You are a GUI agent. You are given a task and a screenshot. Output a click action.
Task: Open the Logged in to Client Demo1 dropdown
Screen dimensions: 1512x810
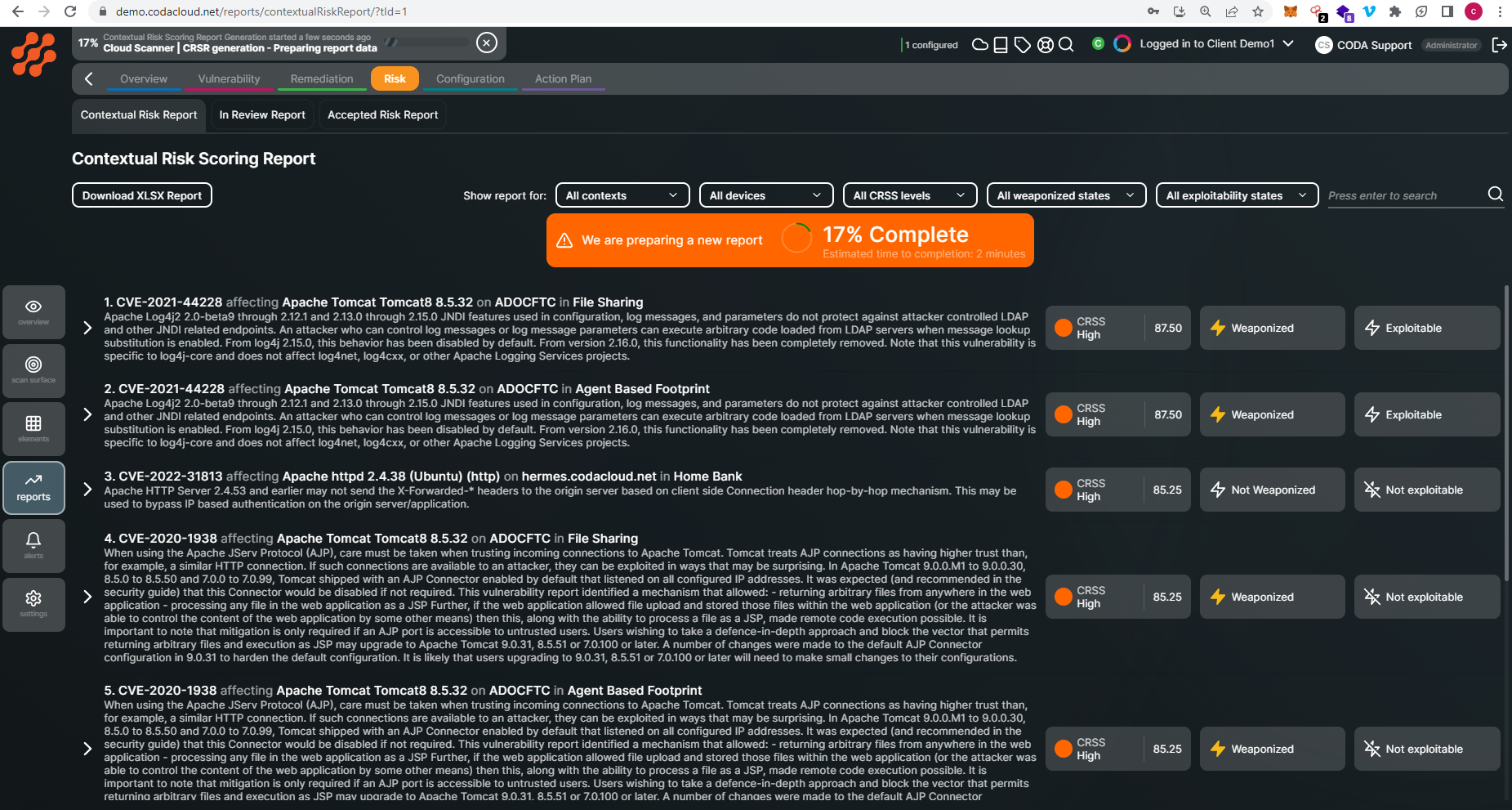tap(1216, 44)
